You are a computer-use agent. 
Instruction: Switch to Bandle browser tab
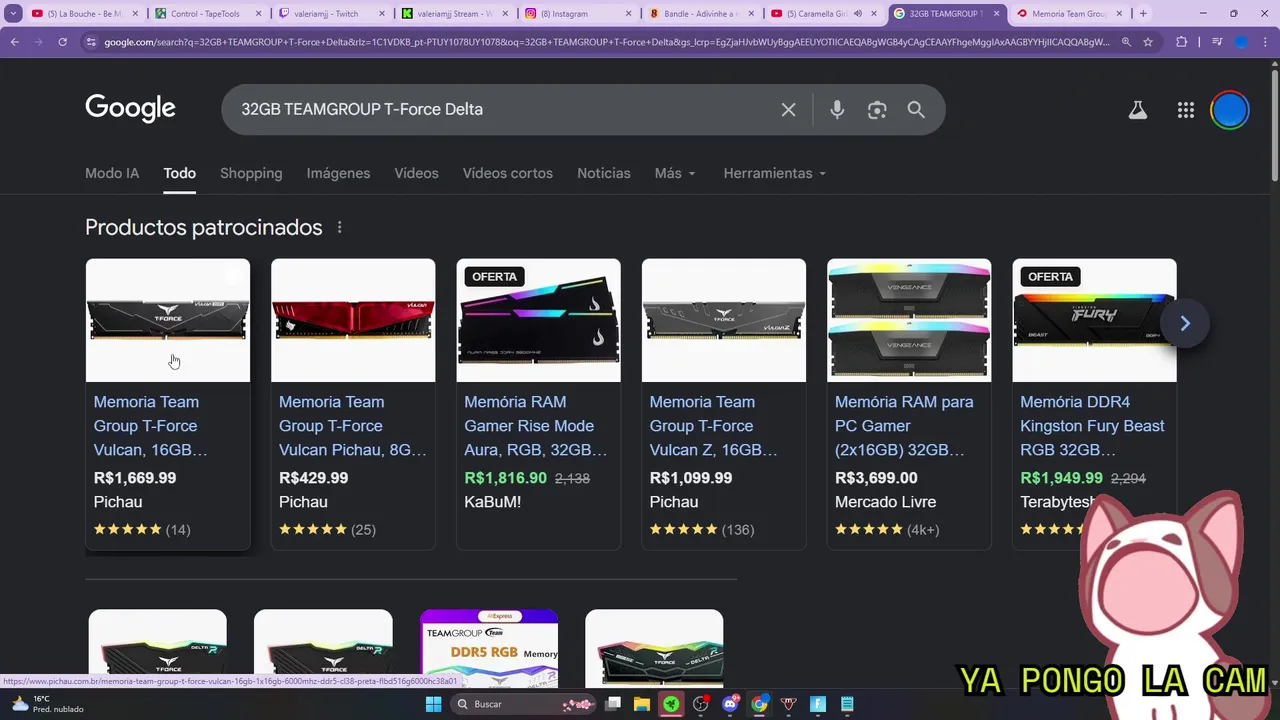point(702,13)
